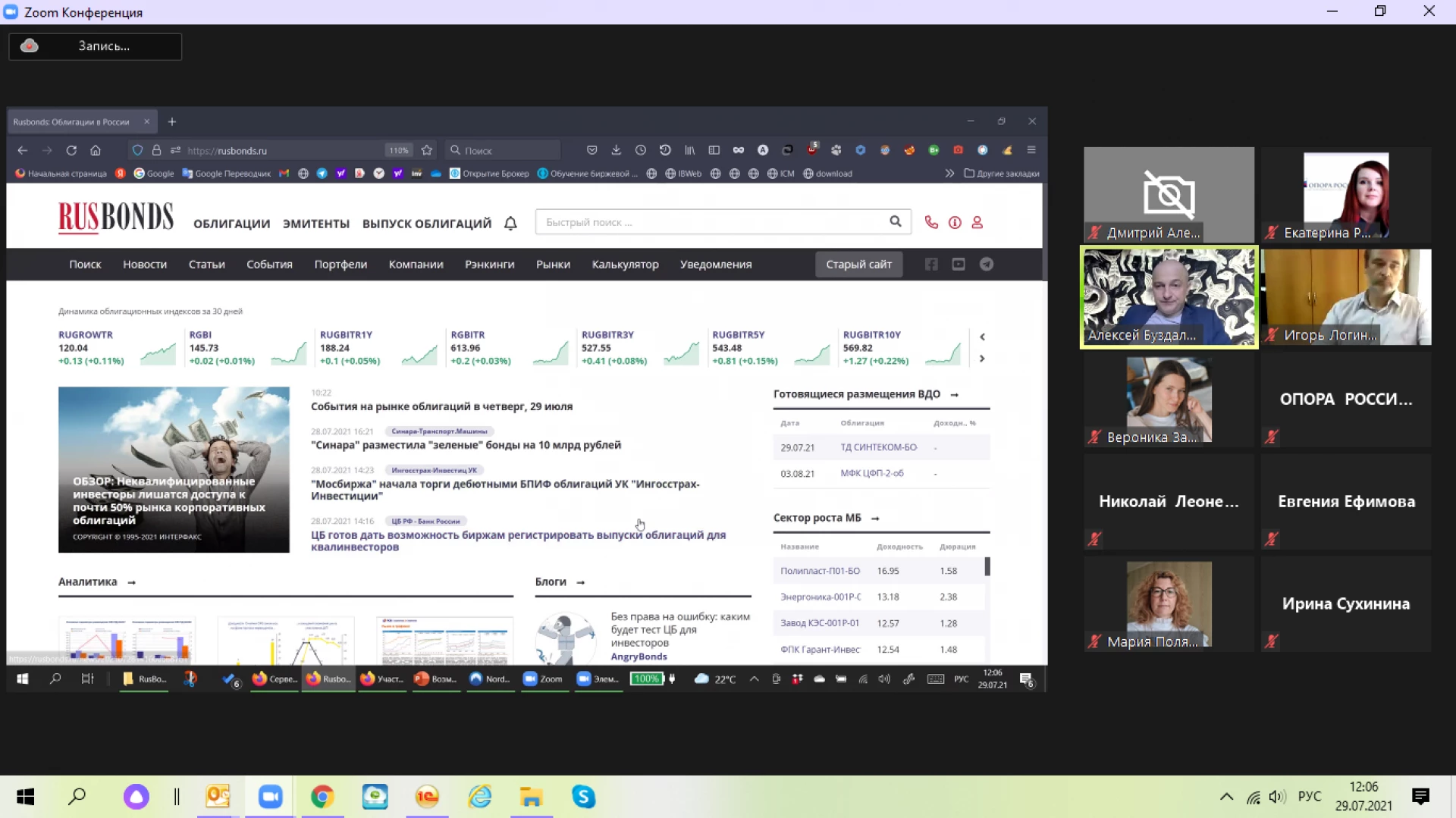Click the volume icon in system tray
Screen dimensions: 1456x818
(x=1277, y=797)
